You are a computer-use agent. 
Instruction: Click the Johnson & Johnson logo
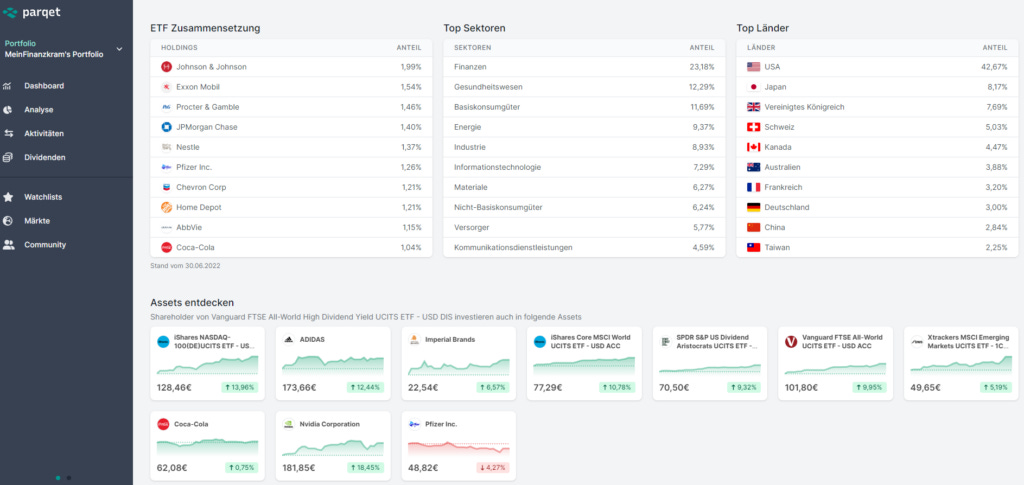(166, 67)
